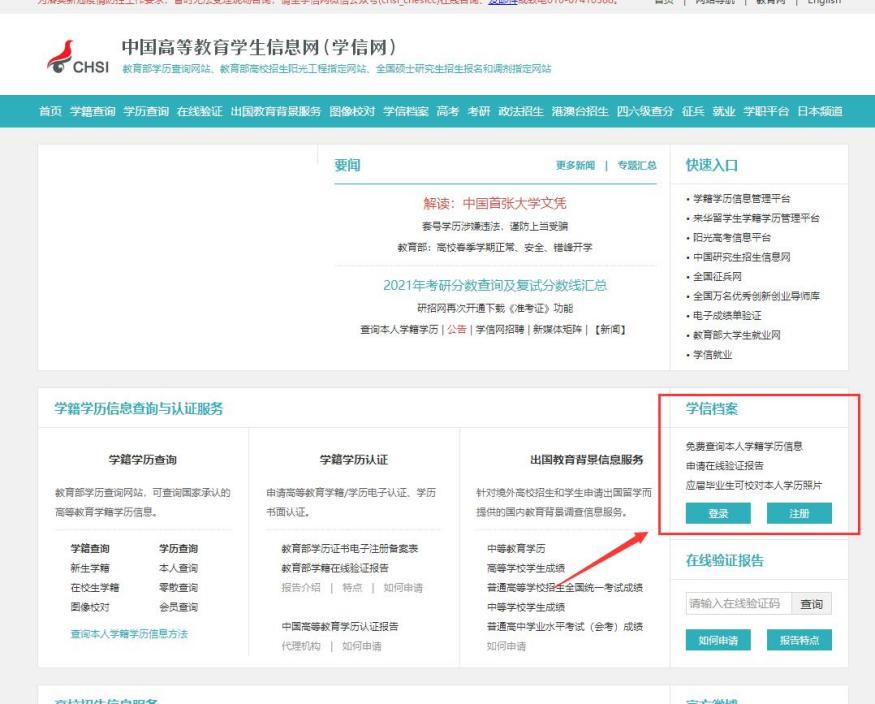
Task: Open 中国研究生招生信息网 quick link
Action: 741,257
